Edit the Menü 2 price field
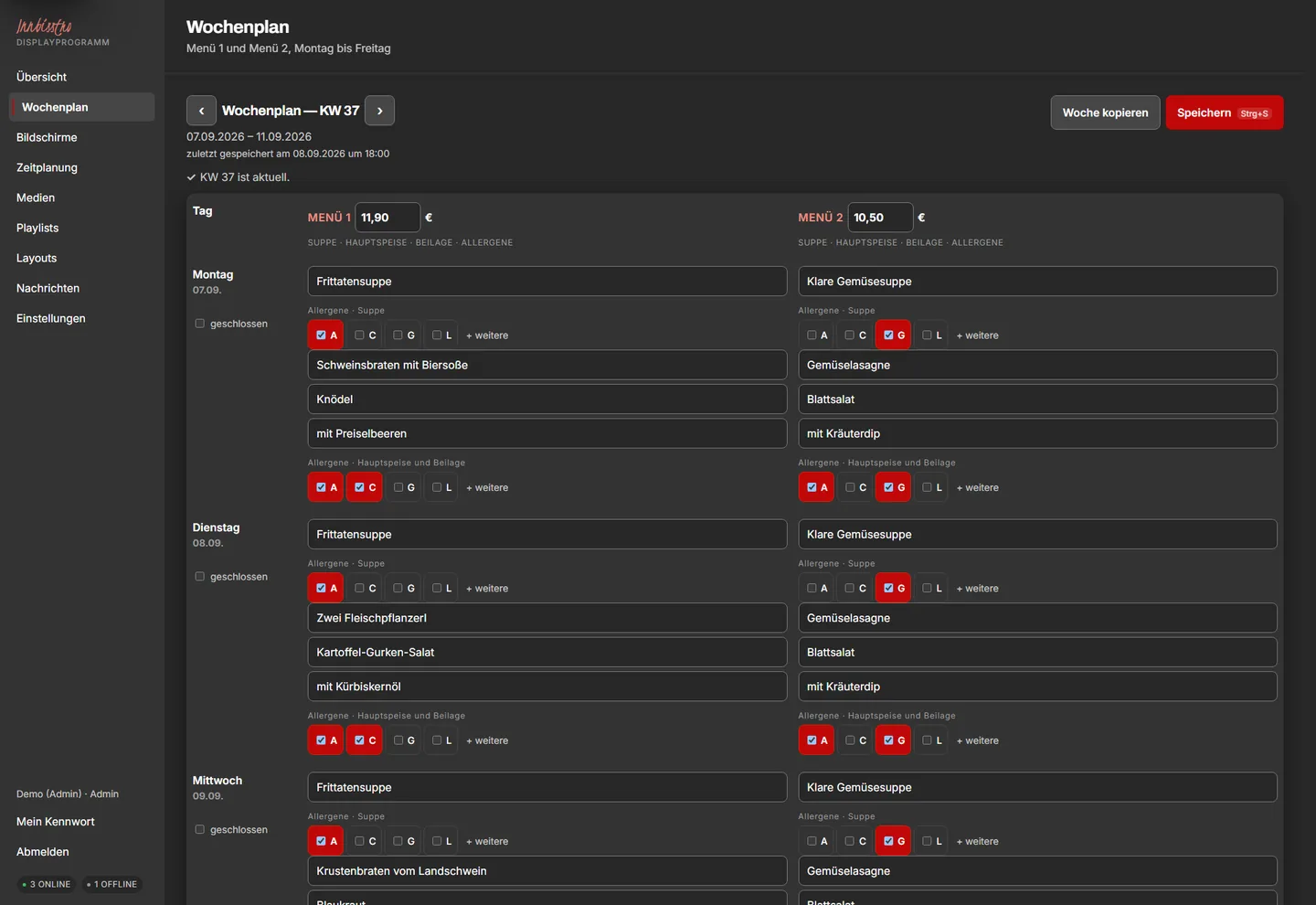Viewport: 1316px width, 905px height. click(880, 218)
